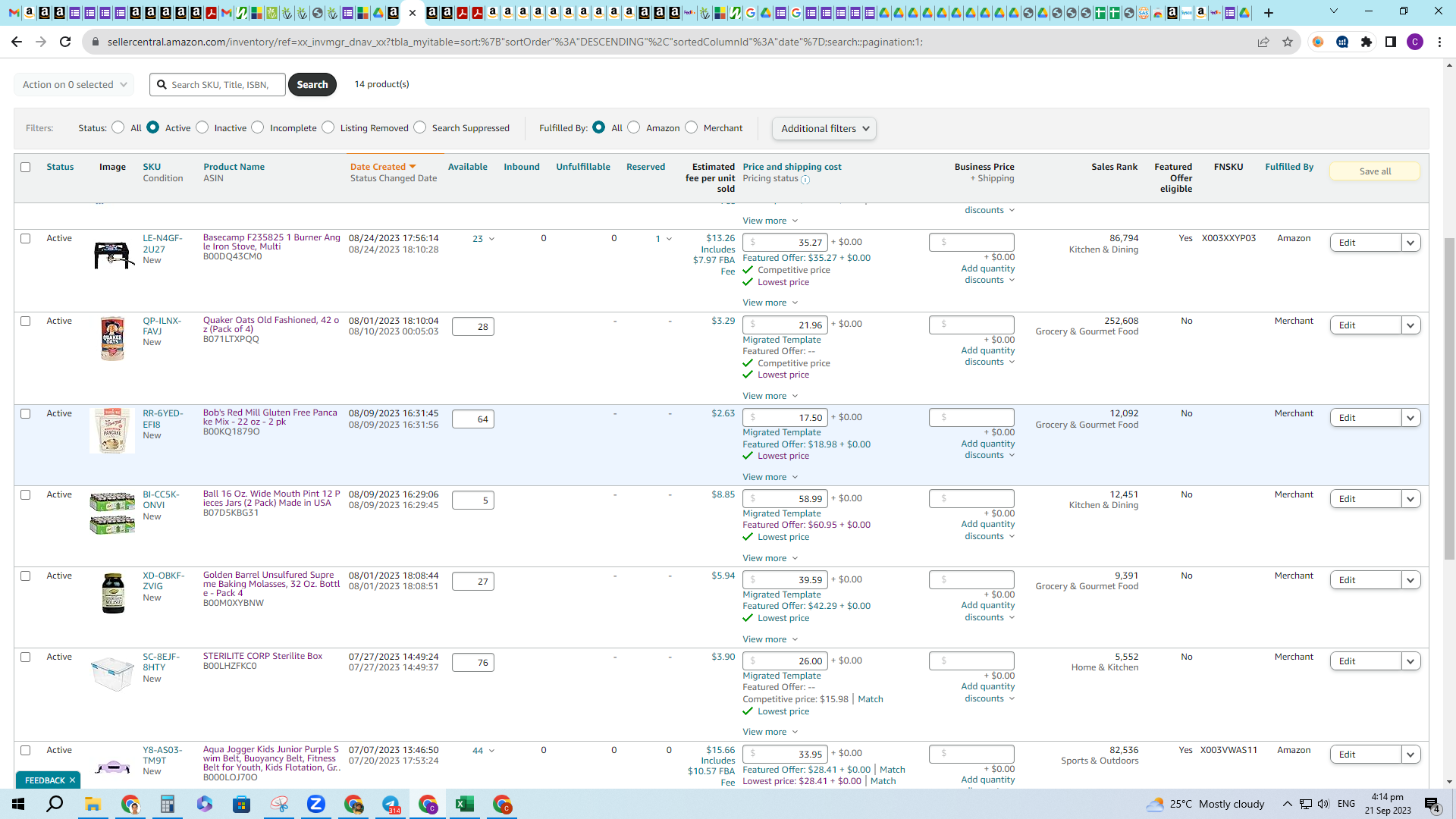Open SKU link SC-8EJF-8HTY

[x=162, y=662]
